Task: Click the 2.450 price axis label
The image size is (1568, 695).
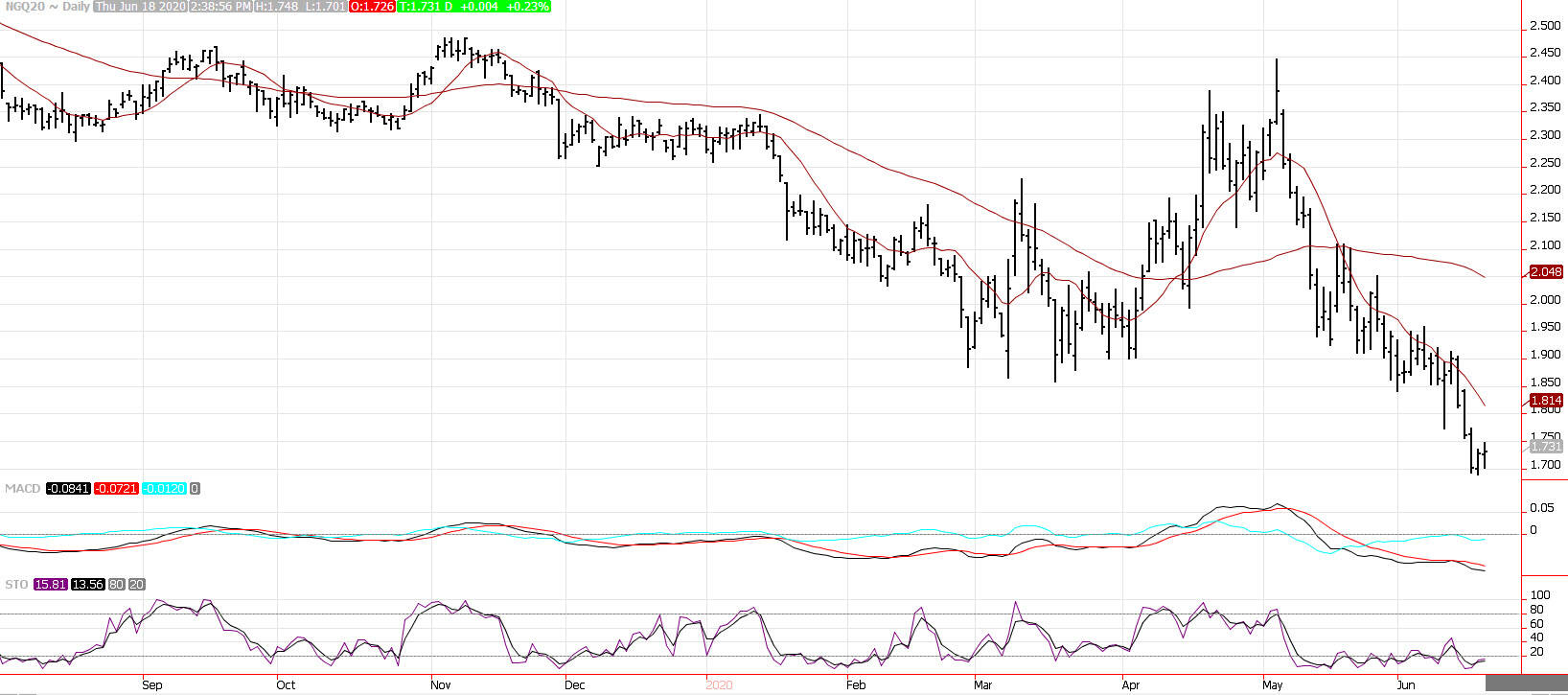Action: (1545, 53)
